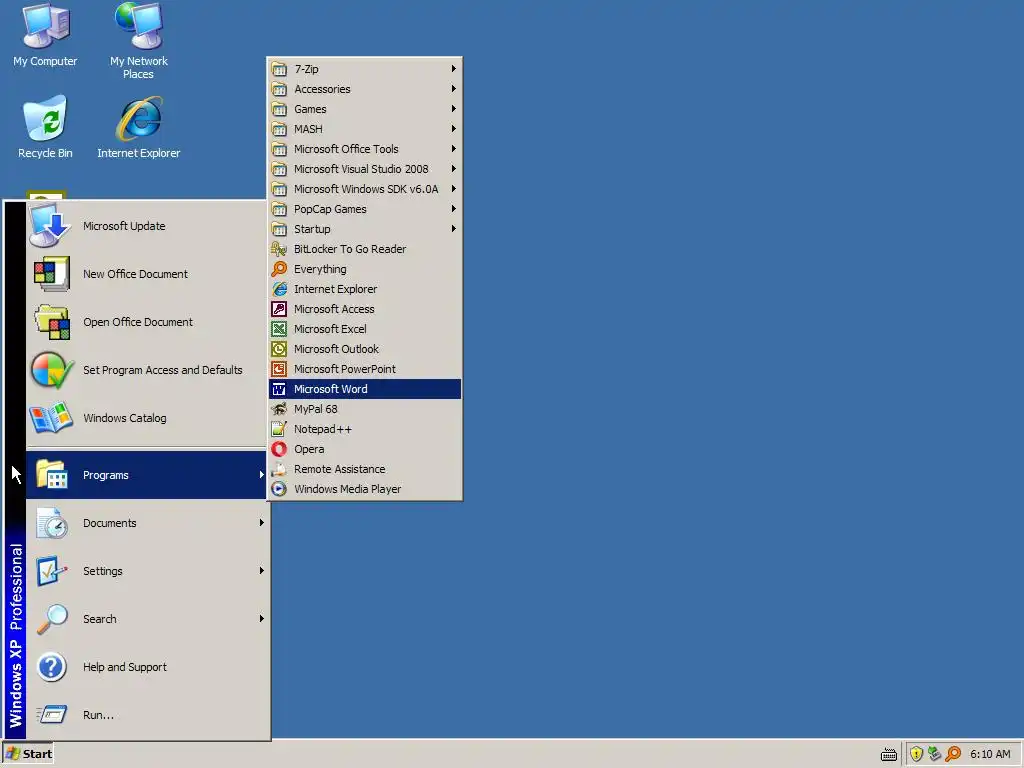Image resolution: width=1024 pixels, height=768 pixels.
Task: Click the Microsoft Word icon in Programs list
Action: [x=279, y=389]
